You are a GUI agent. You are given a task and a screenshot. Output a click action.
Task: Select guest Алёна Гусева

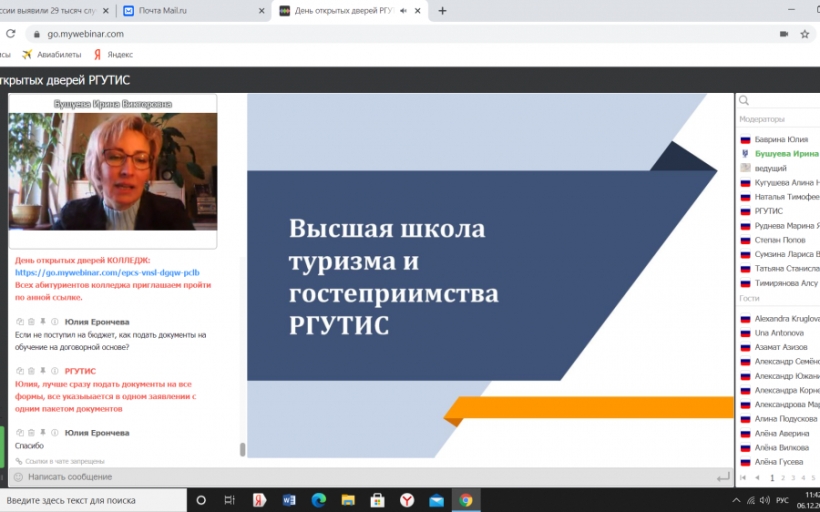click(779, 461)
